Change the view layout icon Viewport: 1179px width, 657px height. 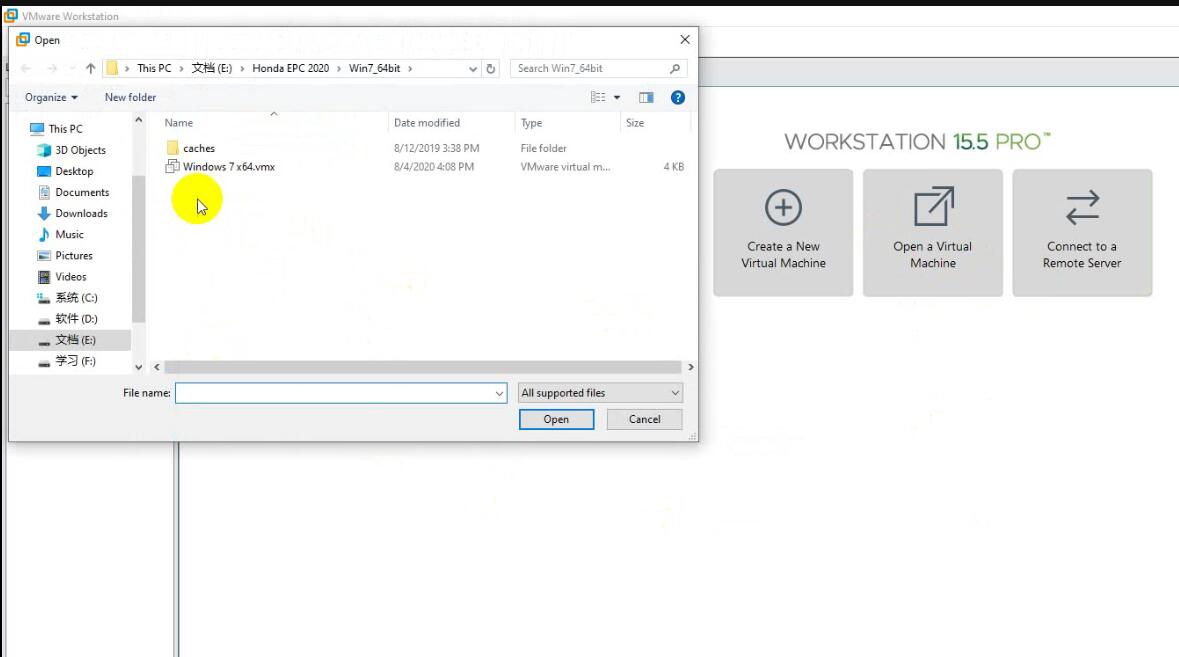coord(598,98)
